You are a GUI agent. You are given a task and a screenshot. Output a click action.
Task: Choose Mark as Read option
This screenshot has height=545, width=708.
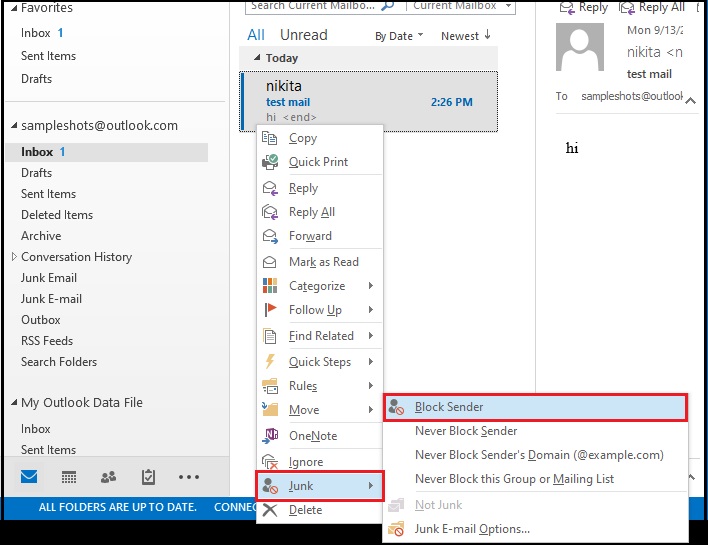tap(323, 262)
